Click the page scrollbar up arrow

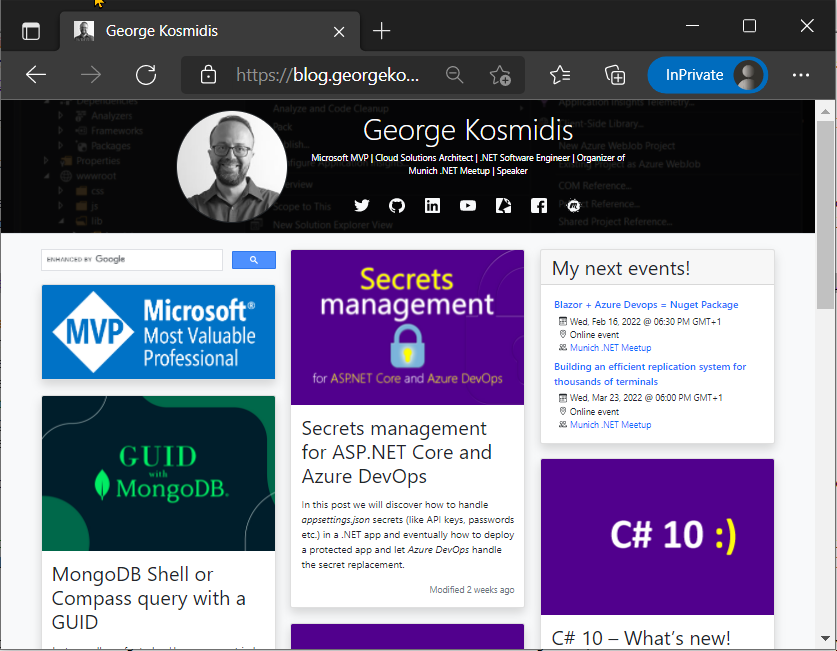tap(825, 112)
